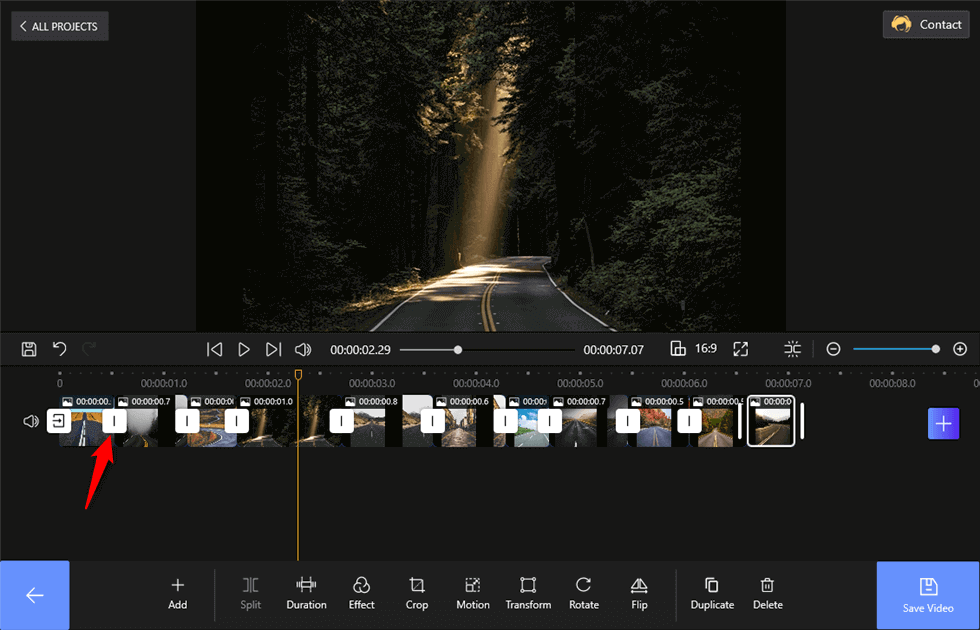Go back to ALL PROJECTS
This screenshot has height=630, width=980.
60,26
